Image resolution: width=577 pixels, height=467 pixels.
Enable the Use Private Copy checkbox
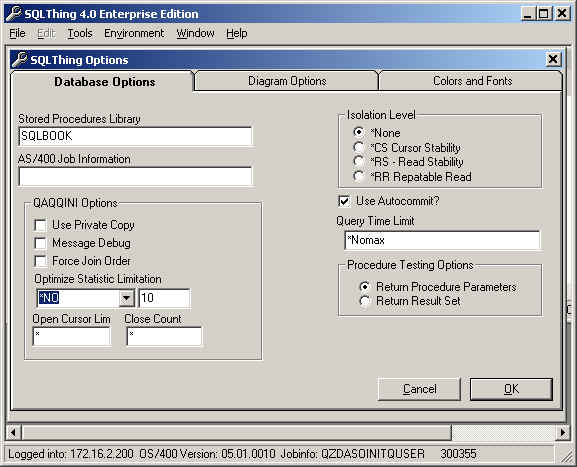tap(40, 225)
